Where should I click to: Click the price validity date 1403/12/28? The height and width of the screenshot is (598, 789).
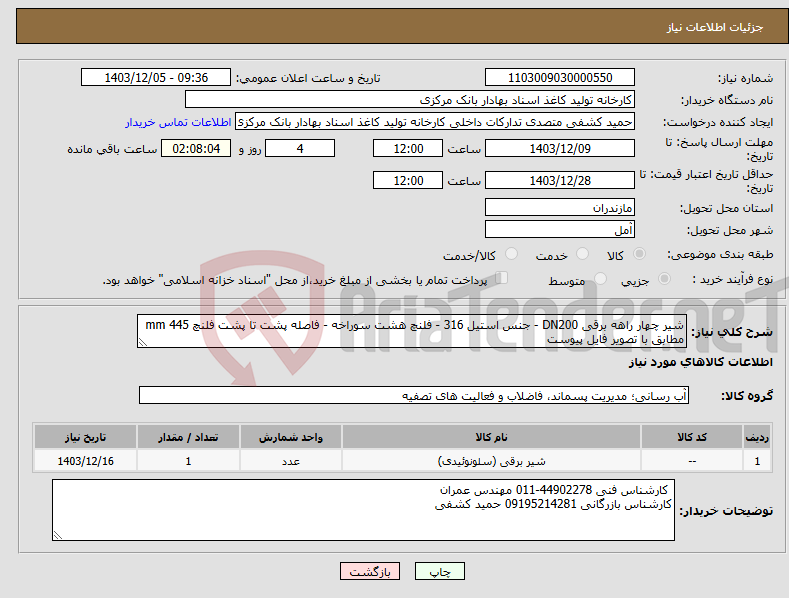coord(560,180)
